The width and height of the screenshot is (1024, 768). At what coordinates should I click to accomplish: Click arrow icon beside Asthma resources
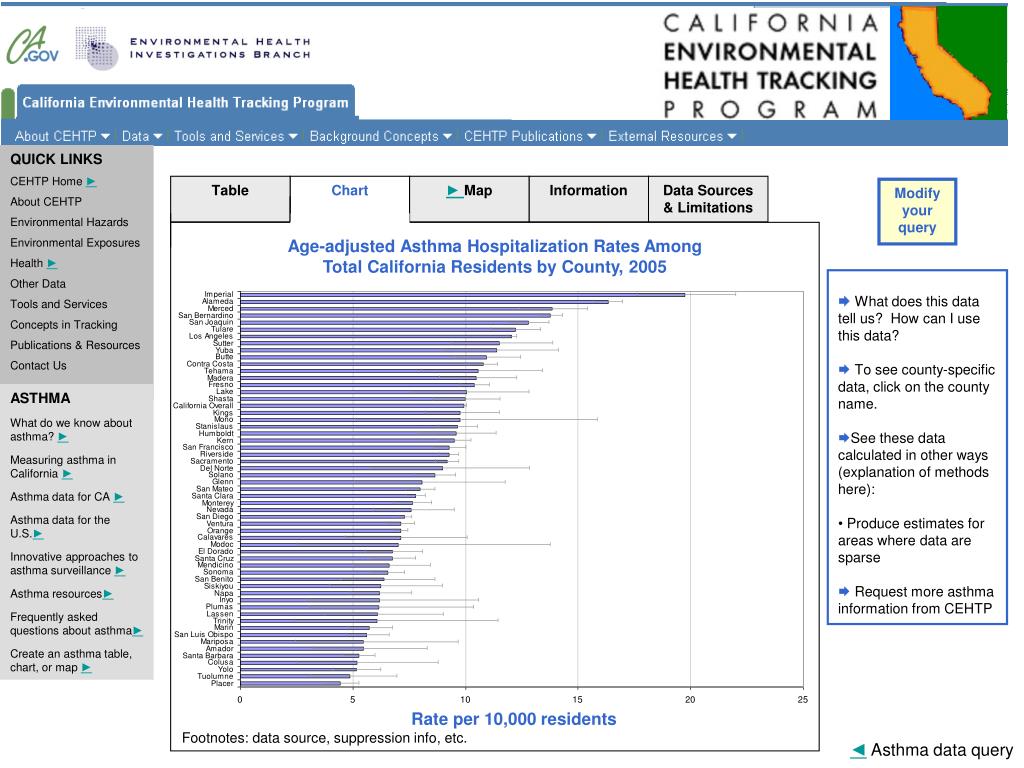click(108, 595)
